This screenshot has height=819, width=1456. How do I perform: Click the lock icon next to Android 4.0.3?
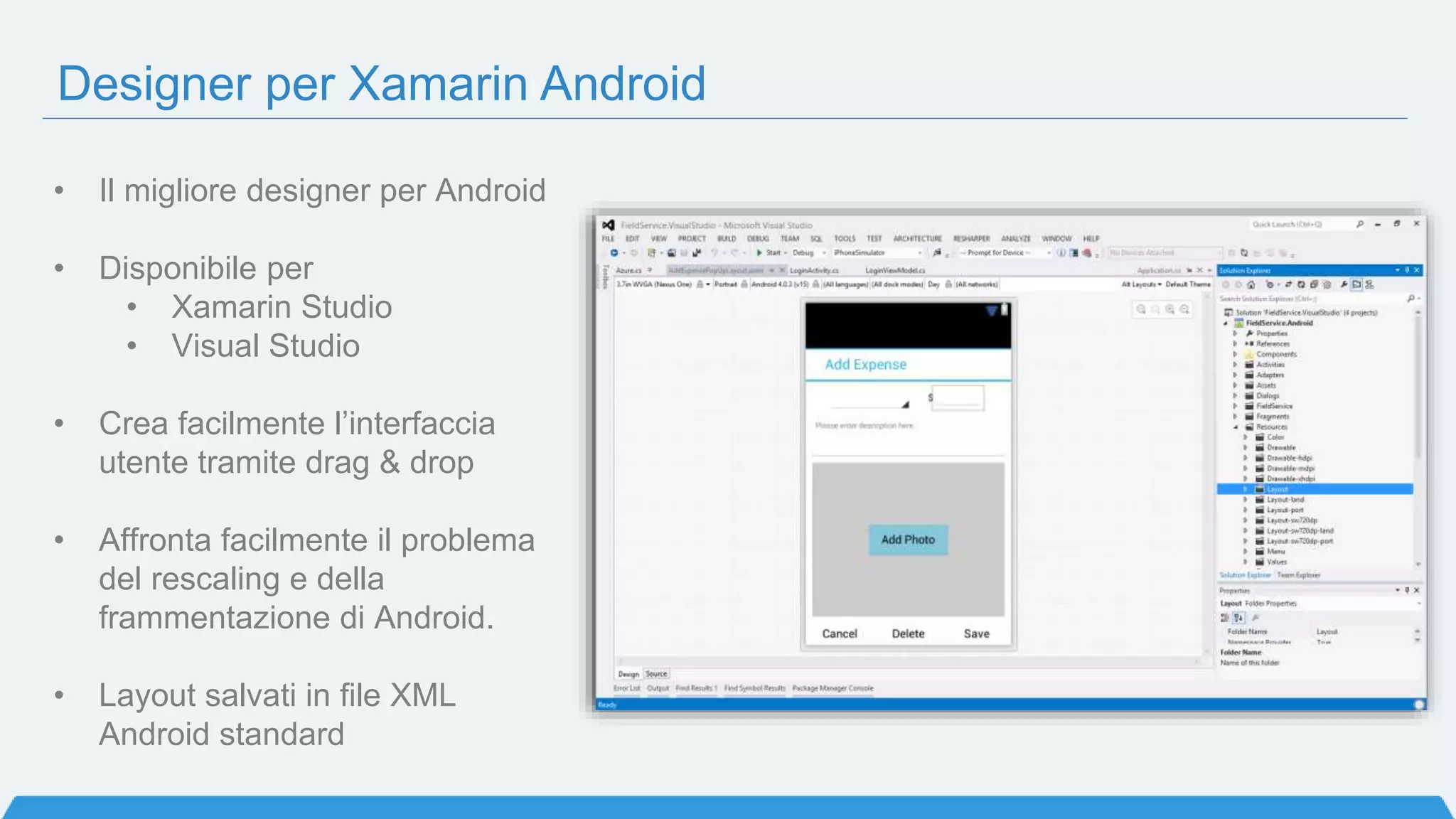click(816, 284)
